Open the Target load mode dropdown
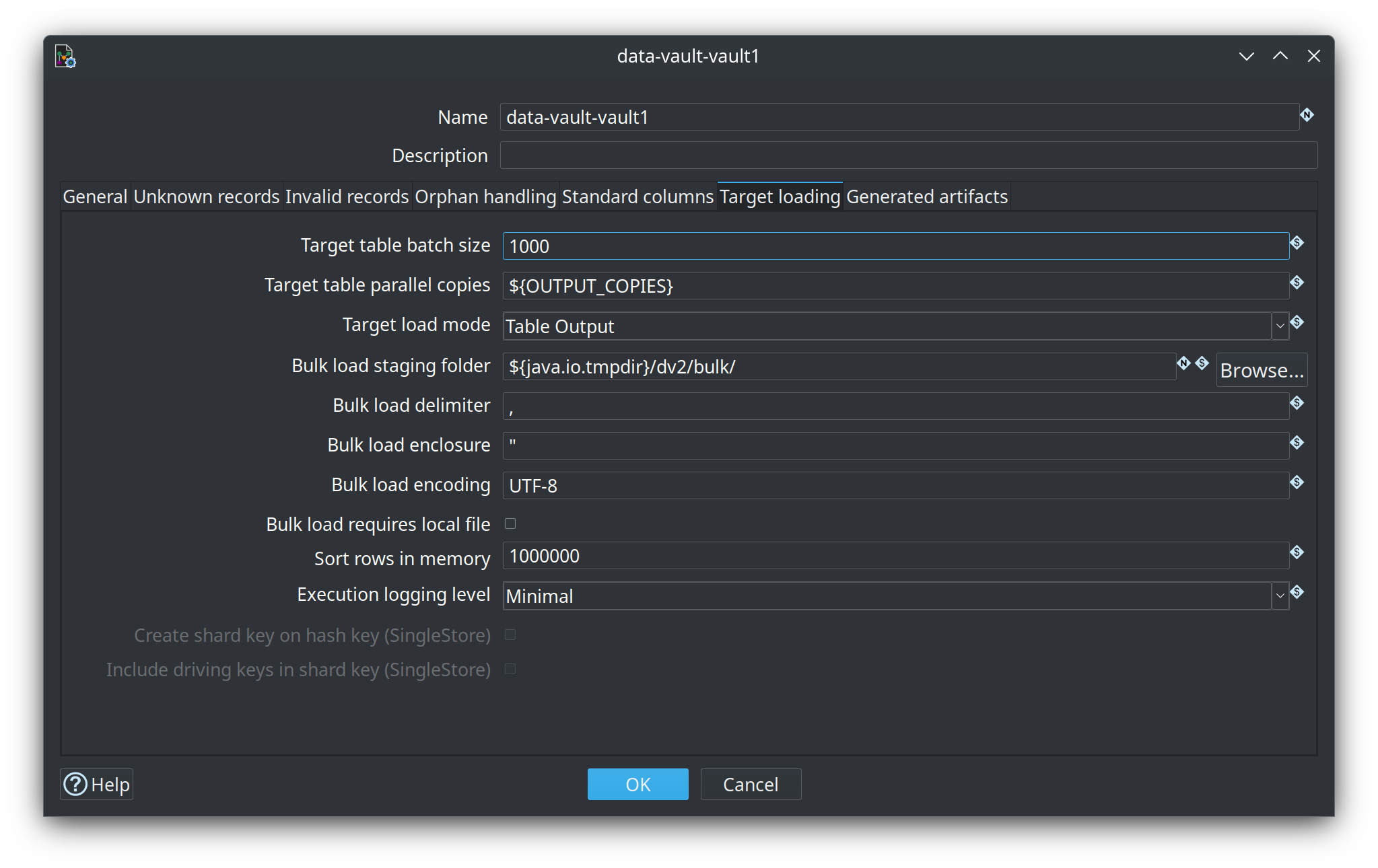 pos(1280,326)
